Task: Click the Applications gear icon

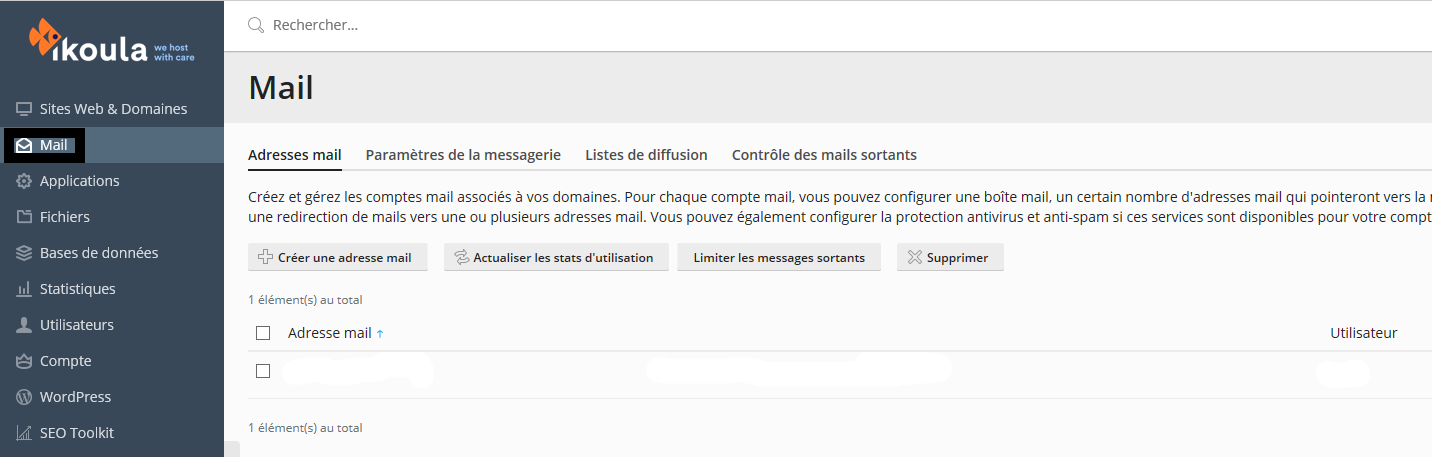Action: pyautogui.click(x=24, y=181)
